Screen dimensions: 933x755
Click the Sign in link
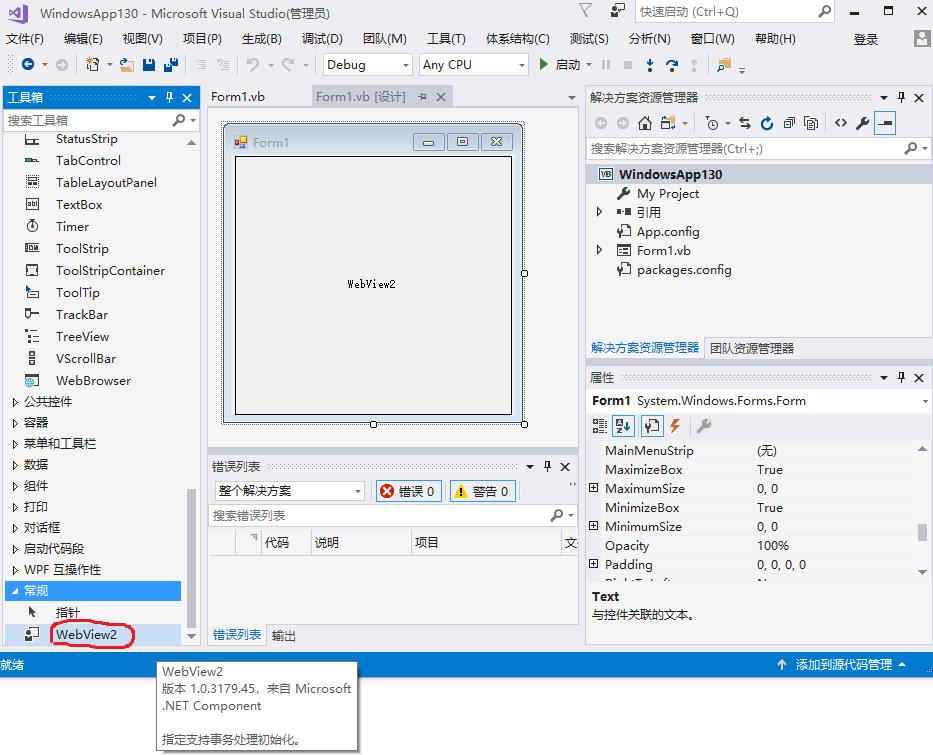pos(866,39)
